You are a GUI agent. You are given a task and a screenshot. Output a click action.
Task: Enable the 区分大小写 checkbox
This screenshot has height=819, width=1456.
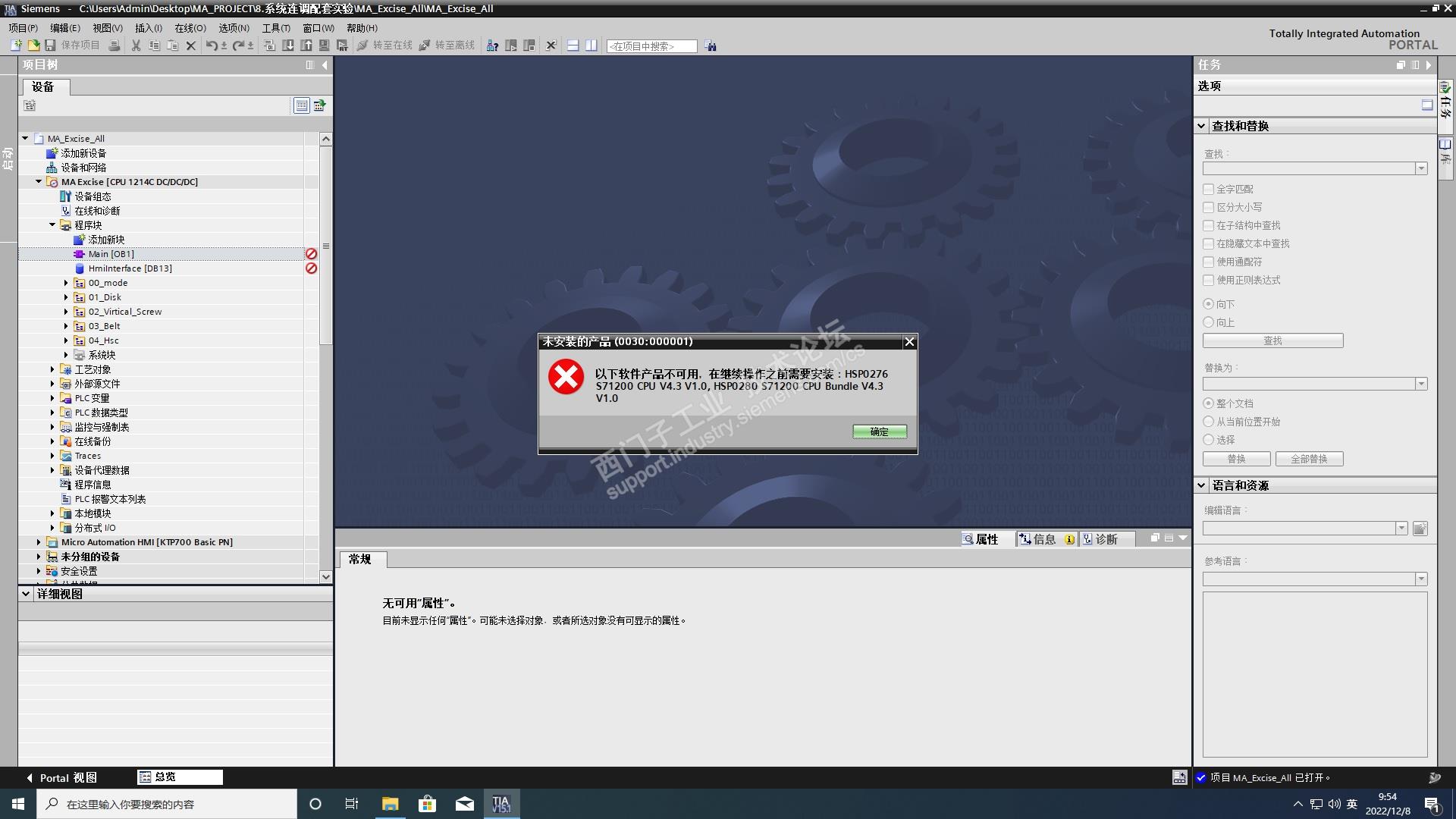(1208, 207)
